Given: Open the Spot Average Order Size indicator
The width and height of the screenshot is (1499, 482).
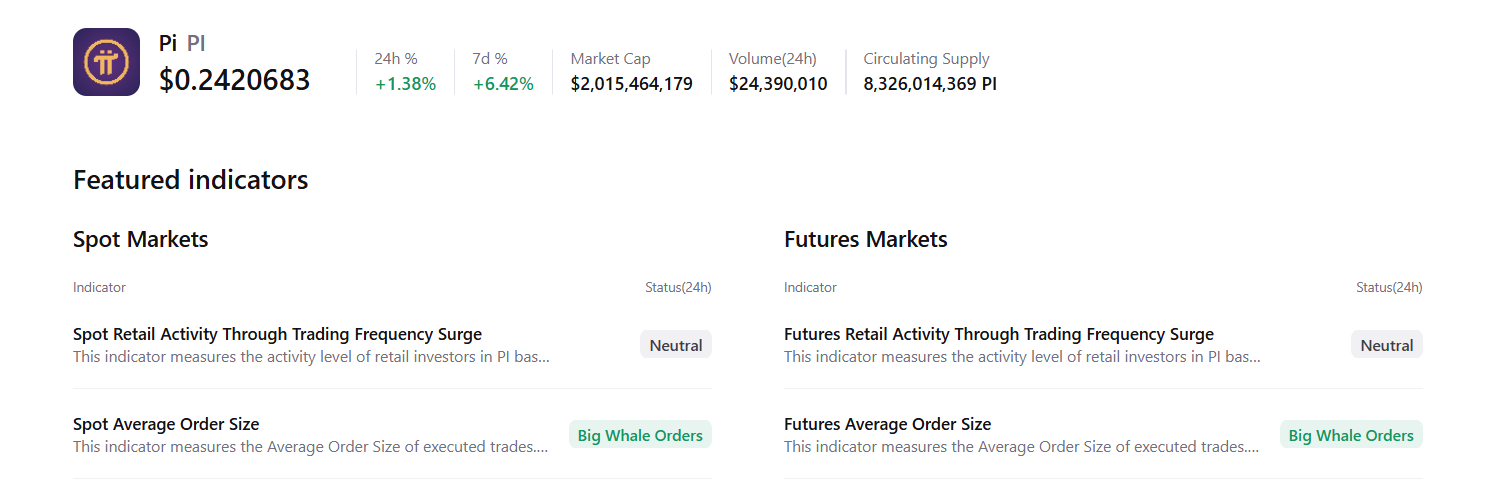Looking at the screenshot, I should coord(166,424).
